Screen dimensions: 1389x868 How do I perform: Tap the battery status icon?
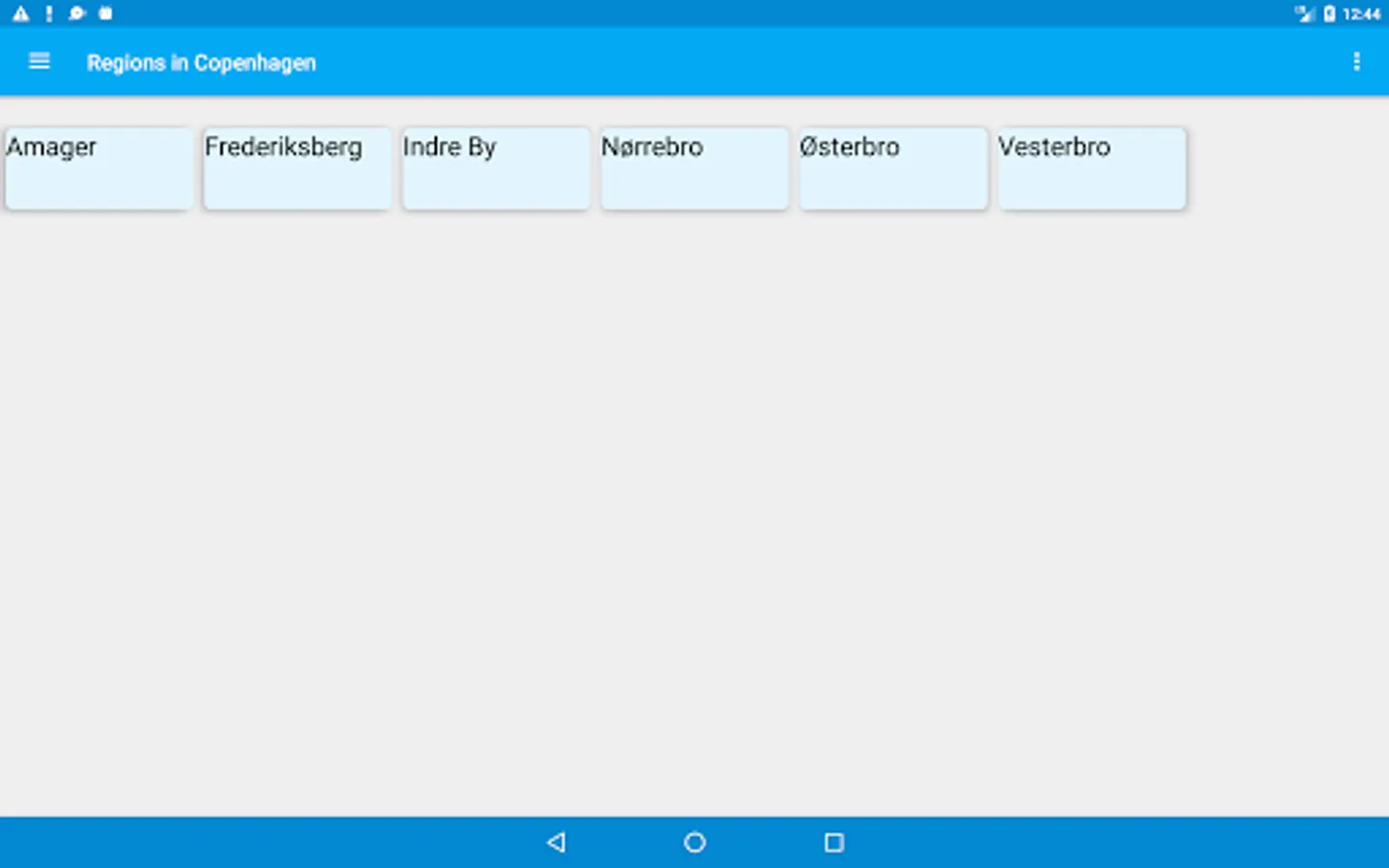(x=1329, y=14)
